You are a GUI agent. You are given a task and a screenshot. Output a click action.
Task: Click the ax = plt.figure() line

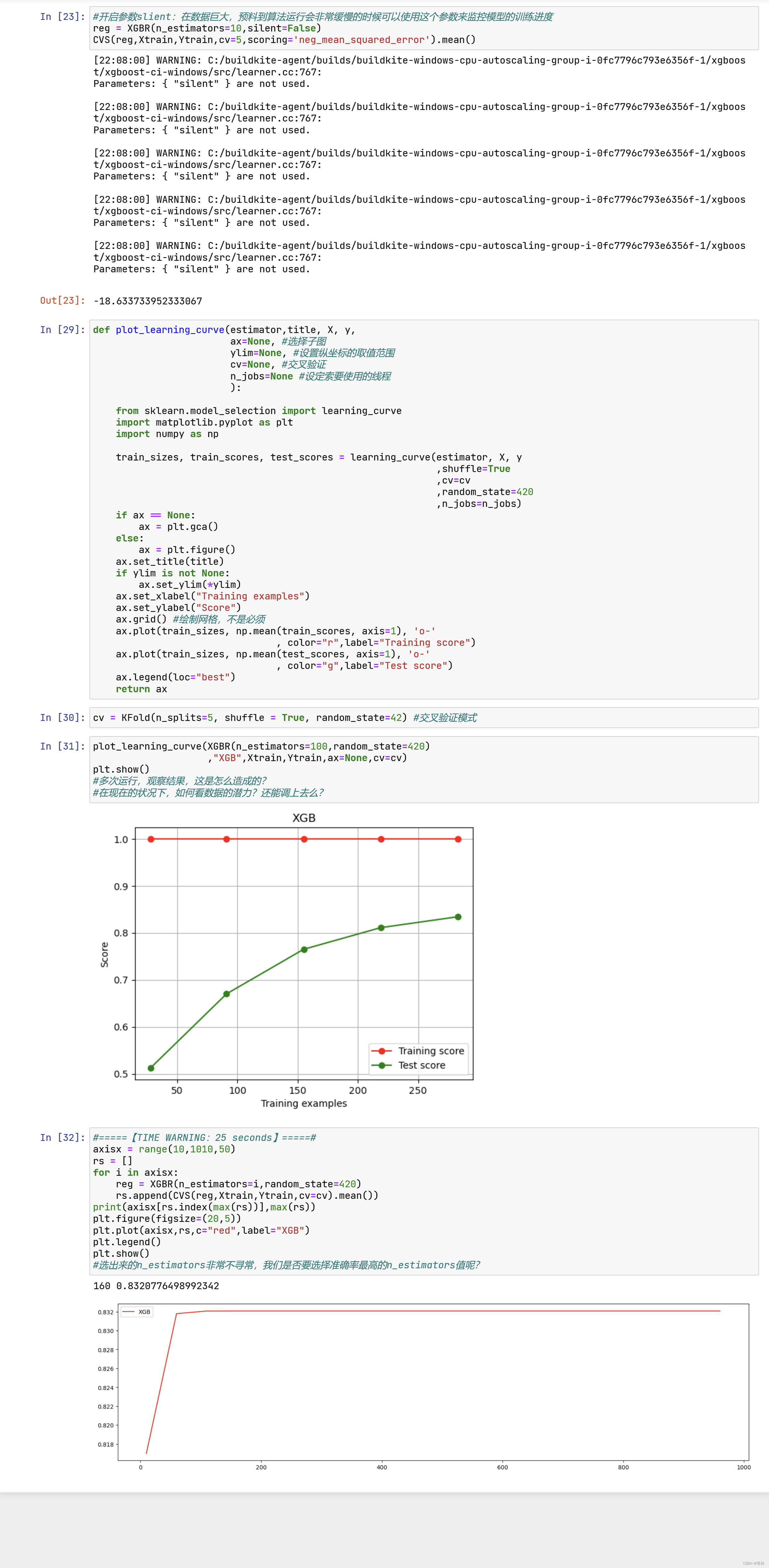(x=187, y=550)
